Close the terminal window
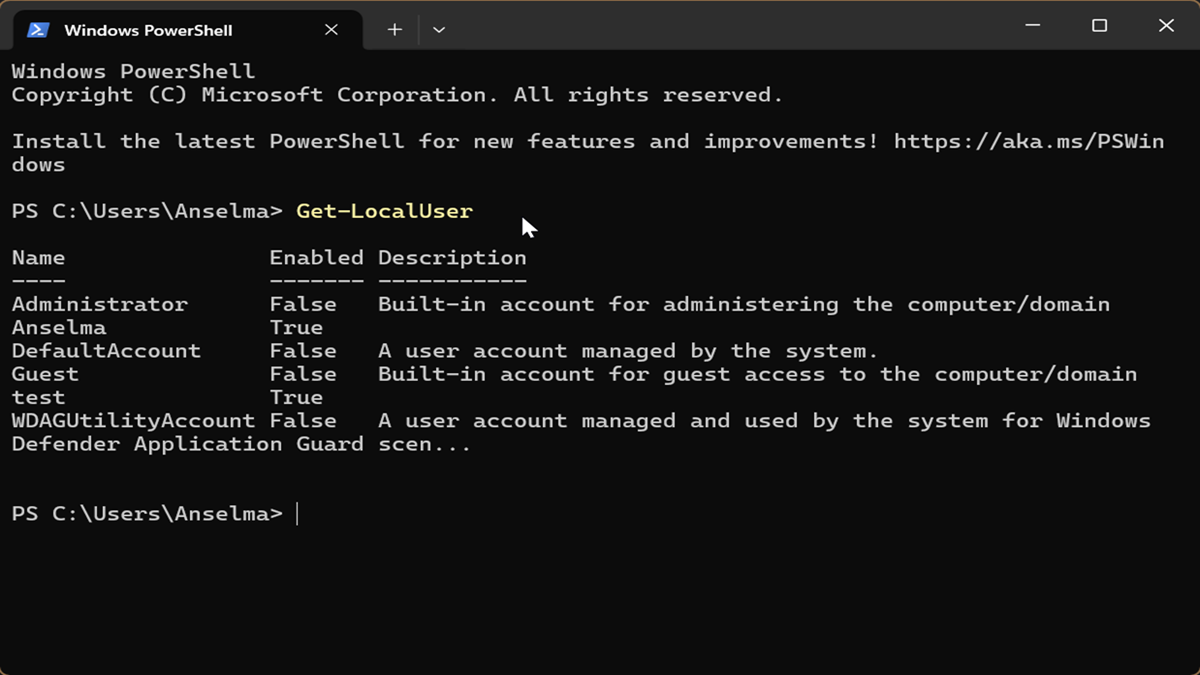This screenshot has height=675, width=1200. (x=1166, y=27)
